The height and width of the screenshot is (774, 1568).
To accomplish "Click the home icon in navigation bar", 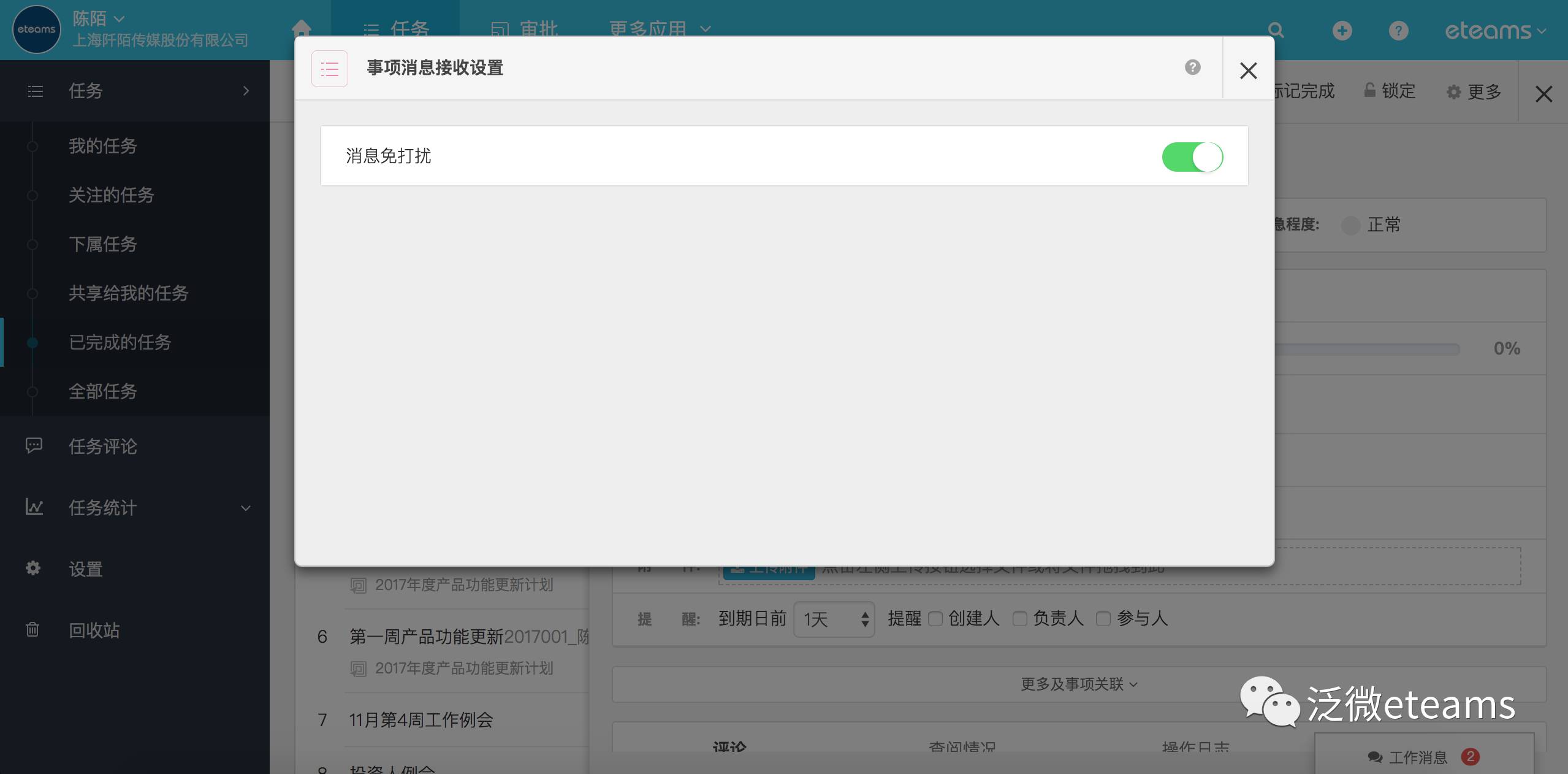I will pyautogui.click(x=302, y=28).
